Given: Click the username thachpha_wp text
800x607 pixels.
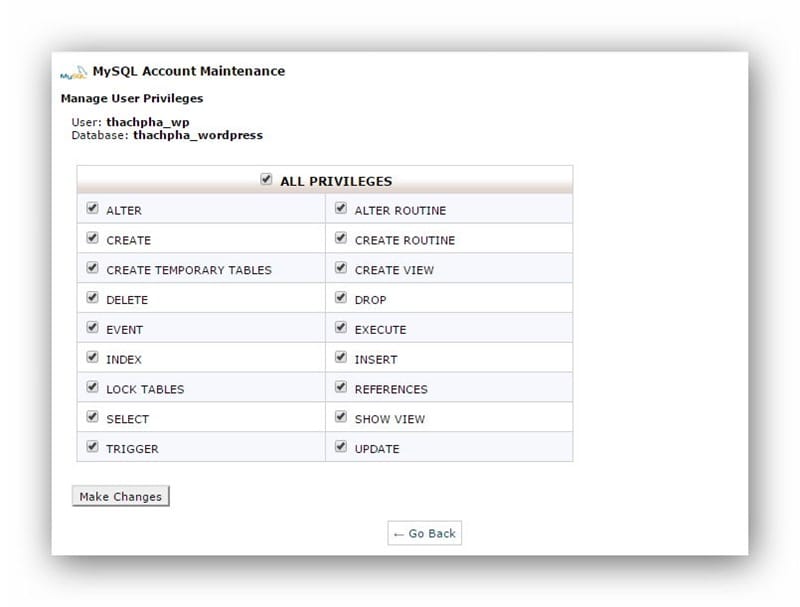Looking at the screenshot, I should [x=148, y=122].
